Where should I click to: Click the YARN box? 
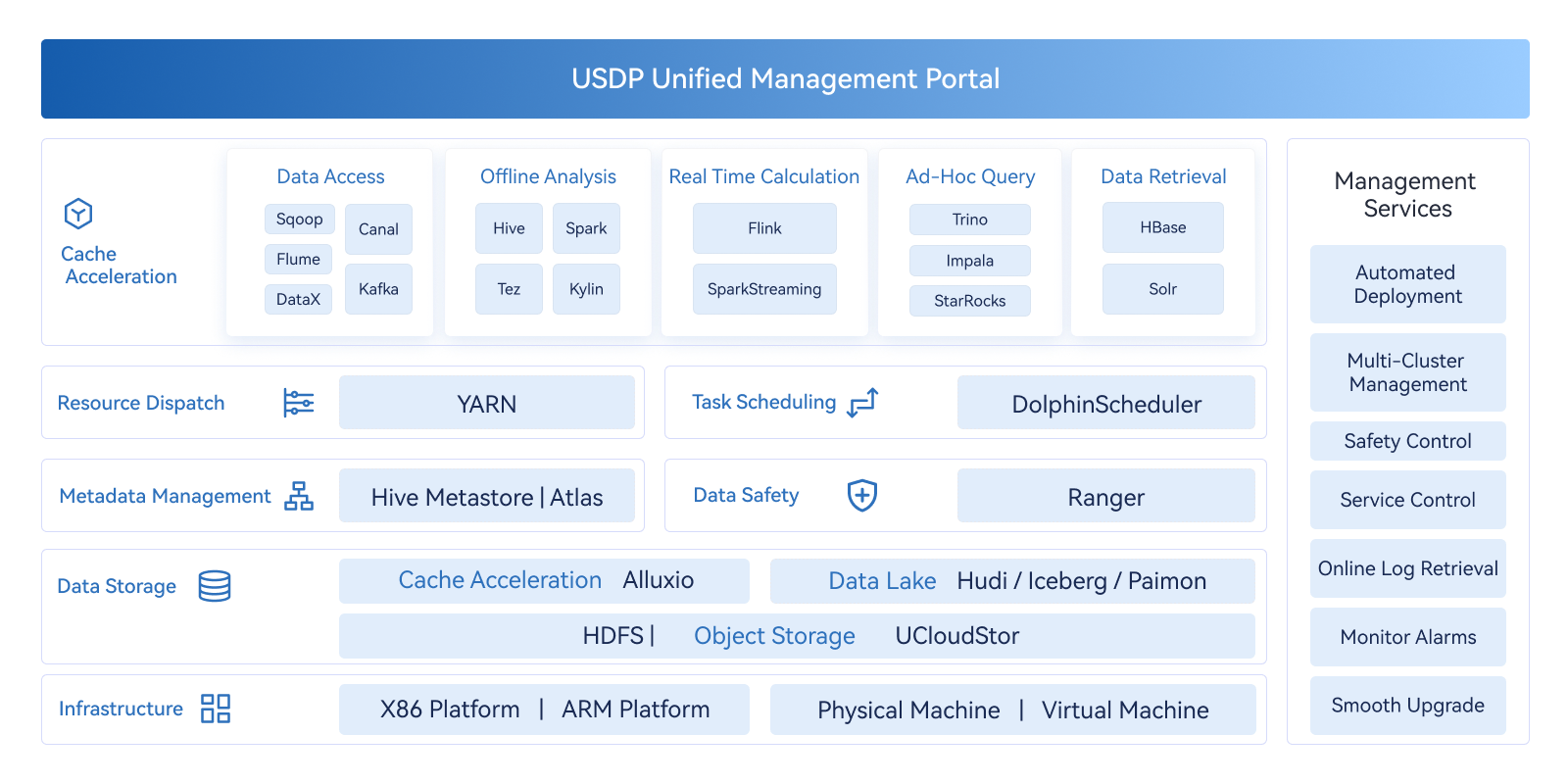(x=487, y=403)
